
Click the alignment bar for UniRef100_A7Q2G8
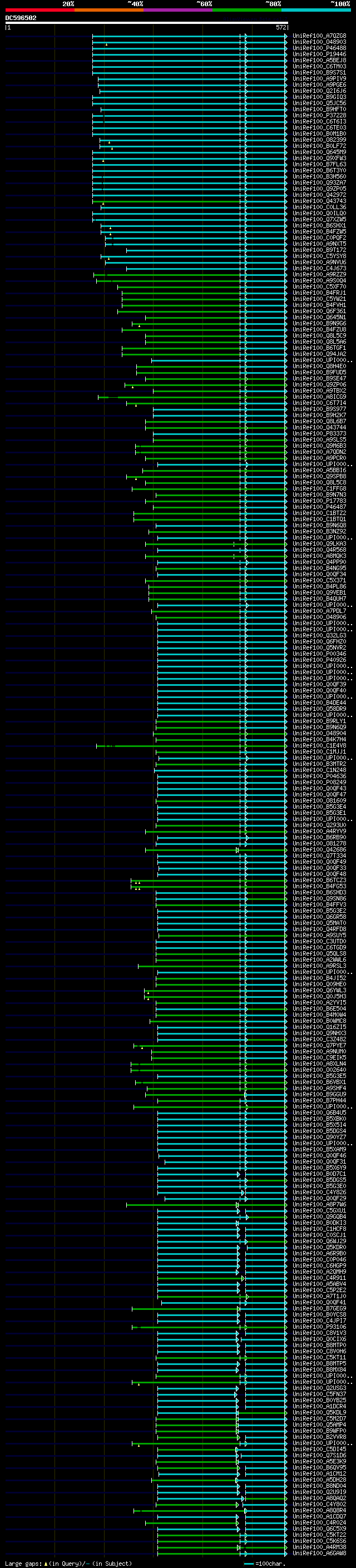click(x=189, y=36)
